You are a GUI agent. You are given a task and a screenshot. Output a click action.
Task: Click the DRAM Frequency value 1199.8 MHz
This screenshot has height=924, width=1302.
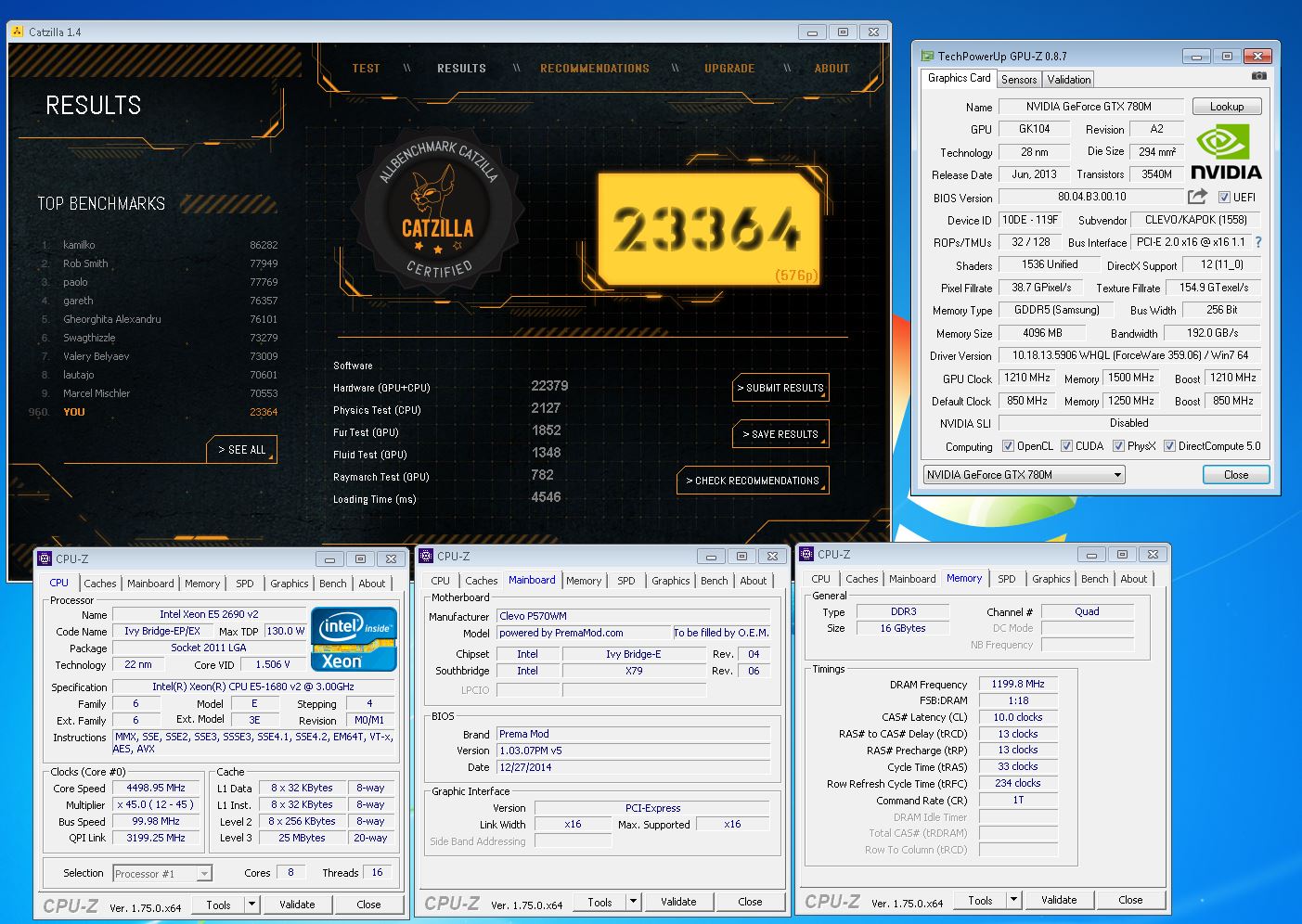click(x=1018, y=684)
